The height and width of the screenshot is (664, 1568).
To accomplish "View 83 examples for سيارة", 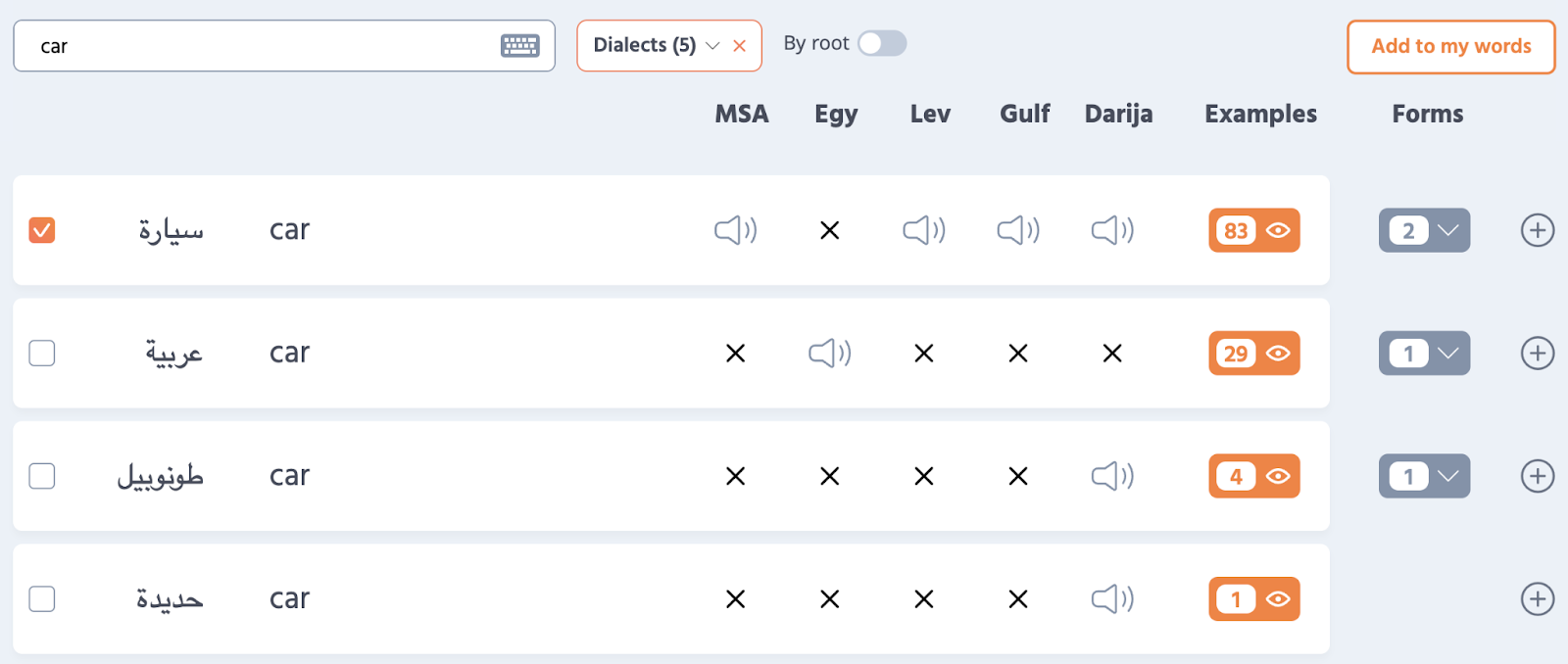I will pyautogui.click(x=1253, y=230).
